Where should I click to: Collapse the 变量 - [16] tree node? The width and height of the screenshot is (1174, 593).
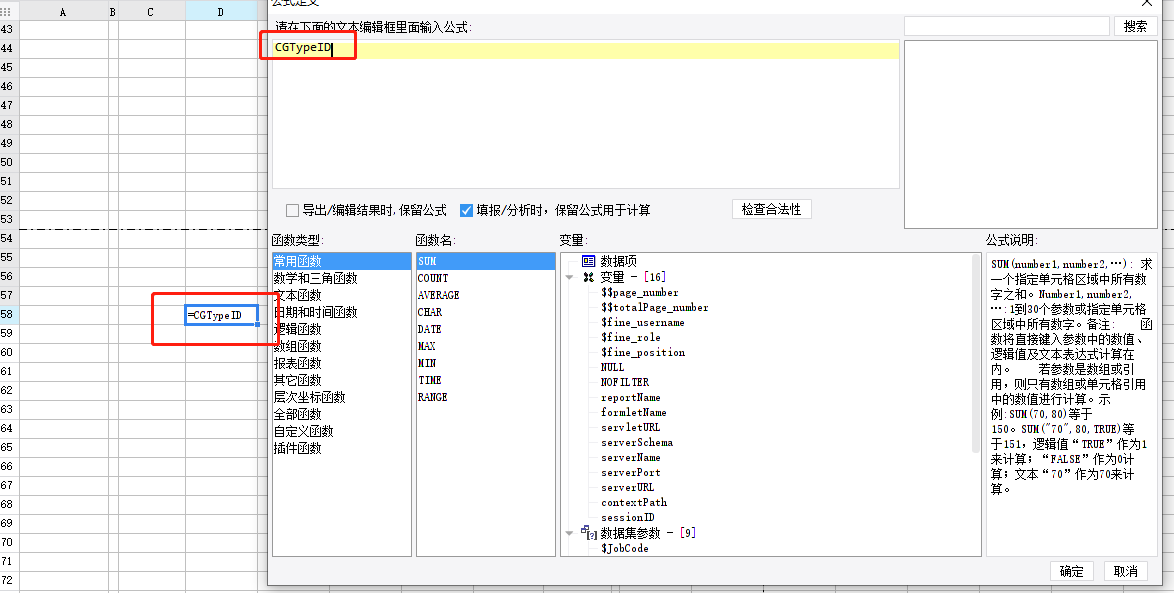tap(570, 277)
